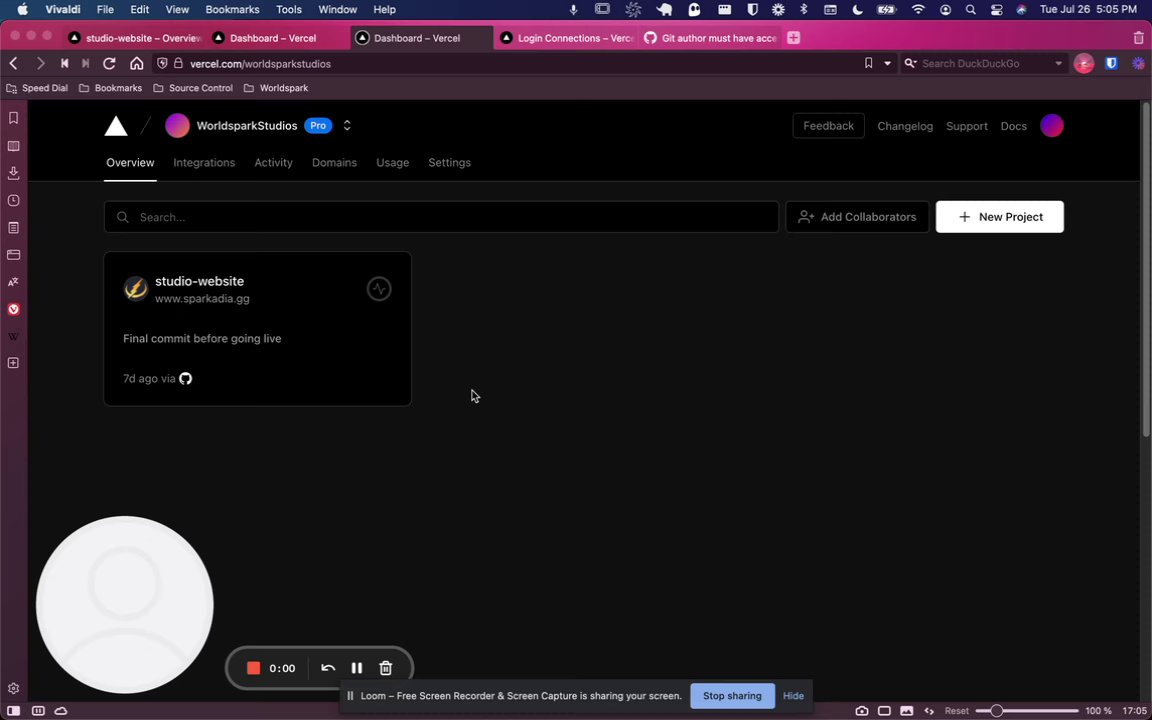Open the search engine dropdown arrow
The height and width of the screenshot is (720, 1152).
pyautogui.click(x=1058, y=64)
